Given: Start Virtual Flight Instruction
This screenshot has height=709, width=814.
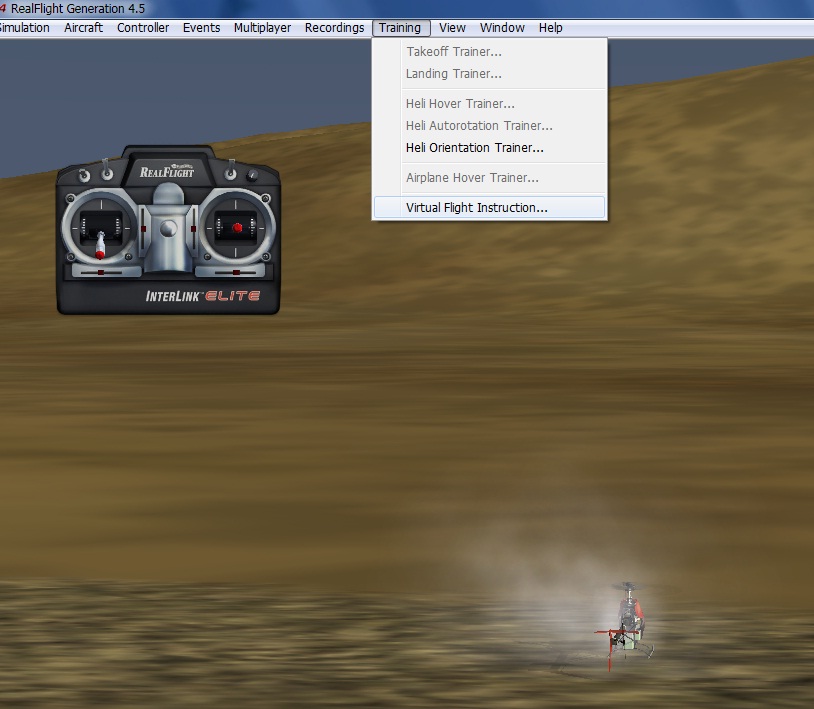Looking at the screenshot, I should 489,208.
